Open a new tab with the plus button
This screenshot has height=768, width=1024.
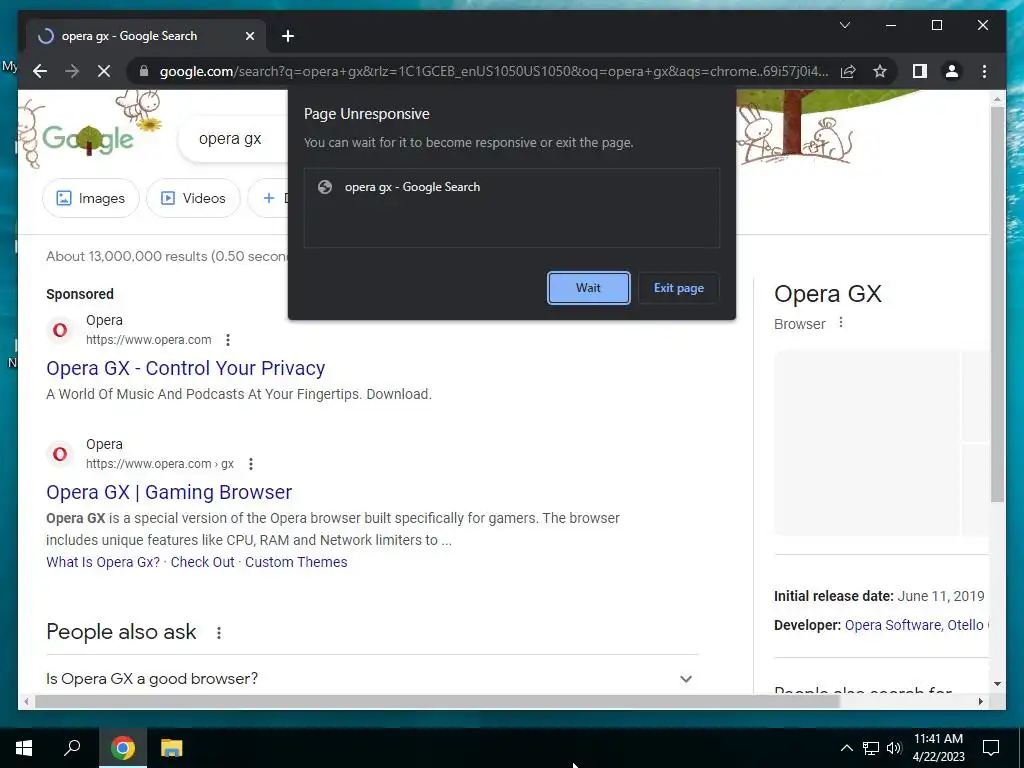287,36
